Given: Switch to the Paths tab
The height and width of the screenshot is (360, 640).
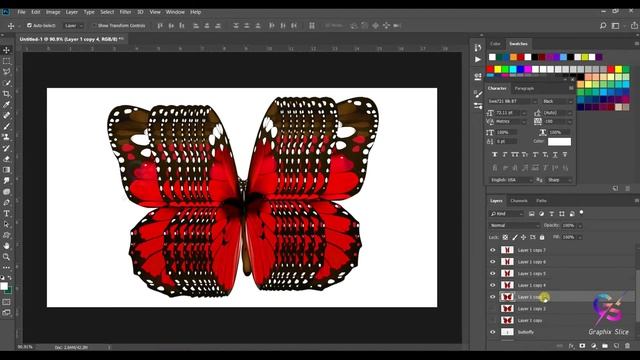Looking at the screenshot, I should (542, 201).
